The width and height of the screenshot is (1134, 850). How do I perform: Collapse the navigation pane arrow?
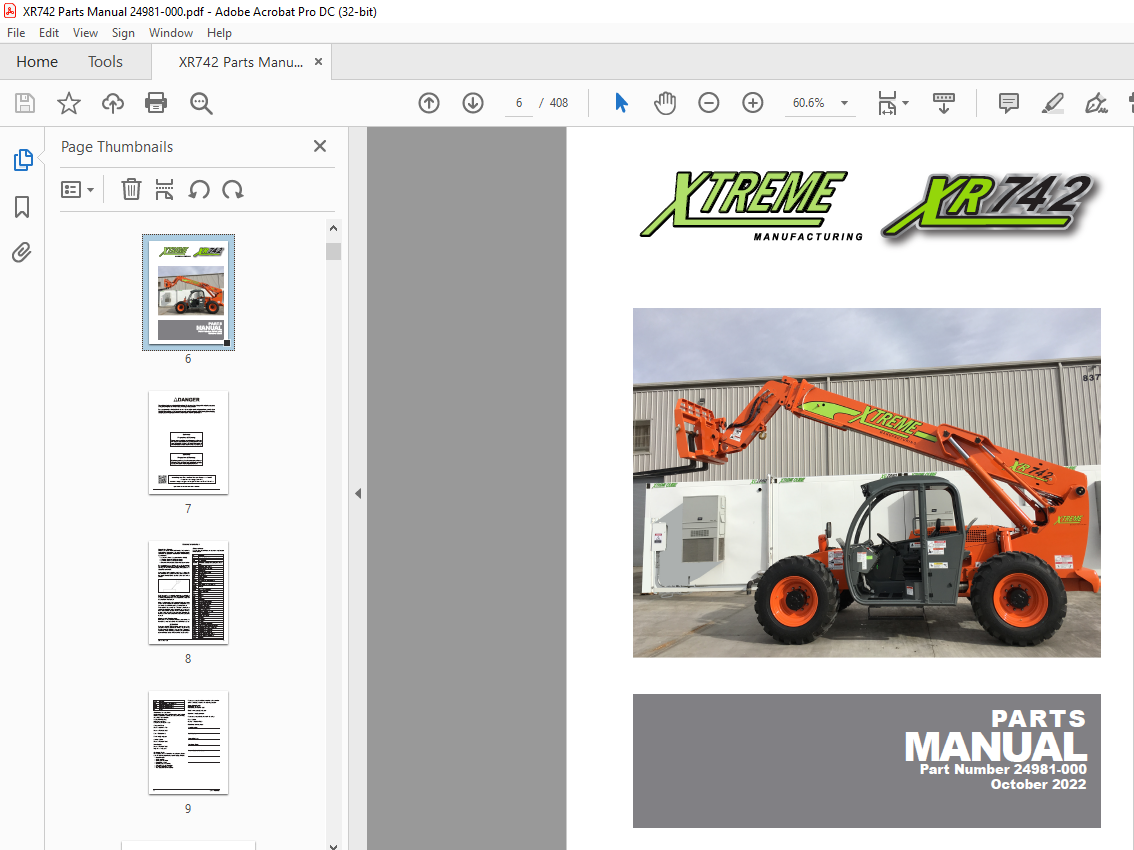pyautogui.click(x=358, y=493)
